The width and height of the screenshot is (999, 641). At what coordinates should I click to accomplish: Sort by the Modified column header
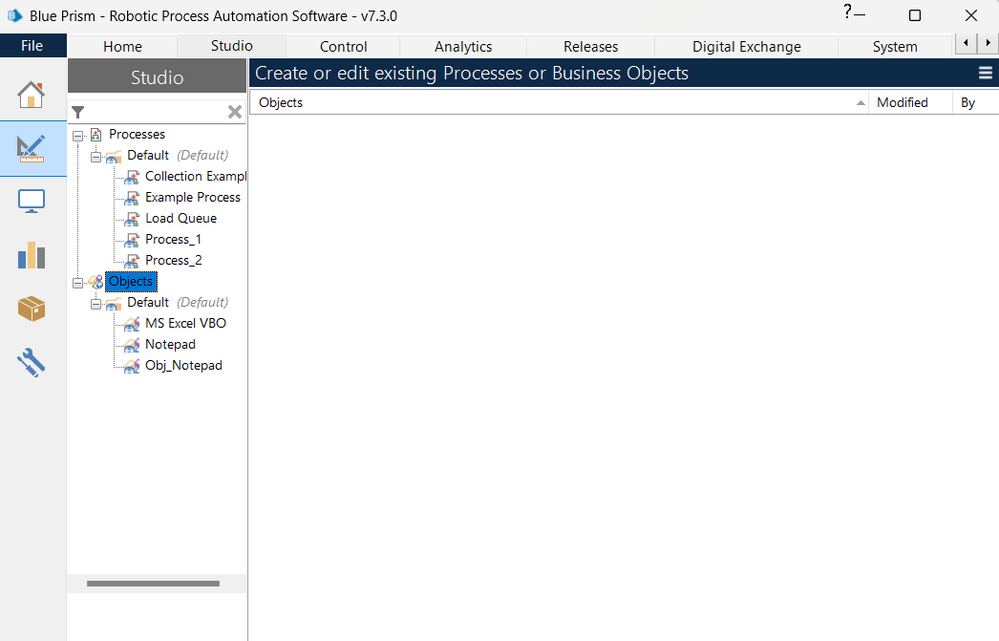[910, 103]
